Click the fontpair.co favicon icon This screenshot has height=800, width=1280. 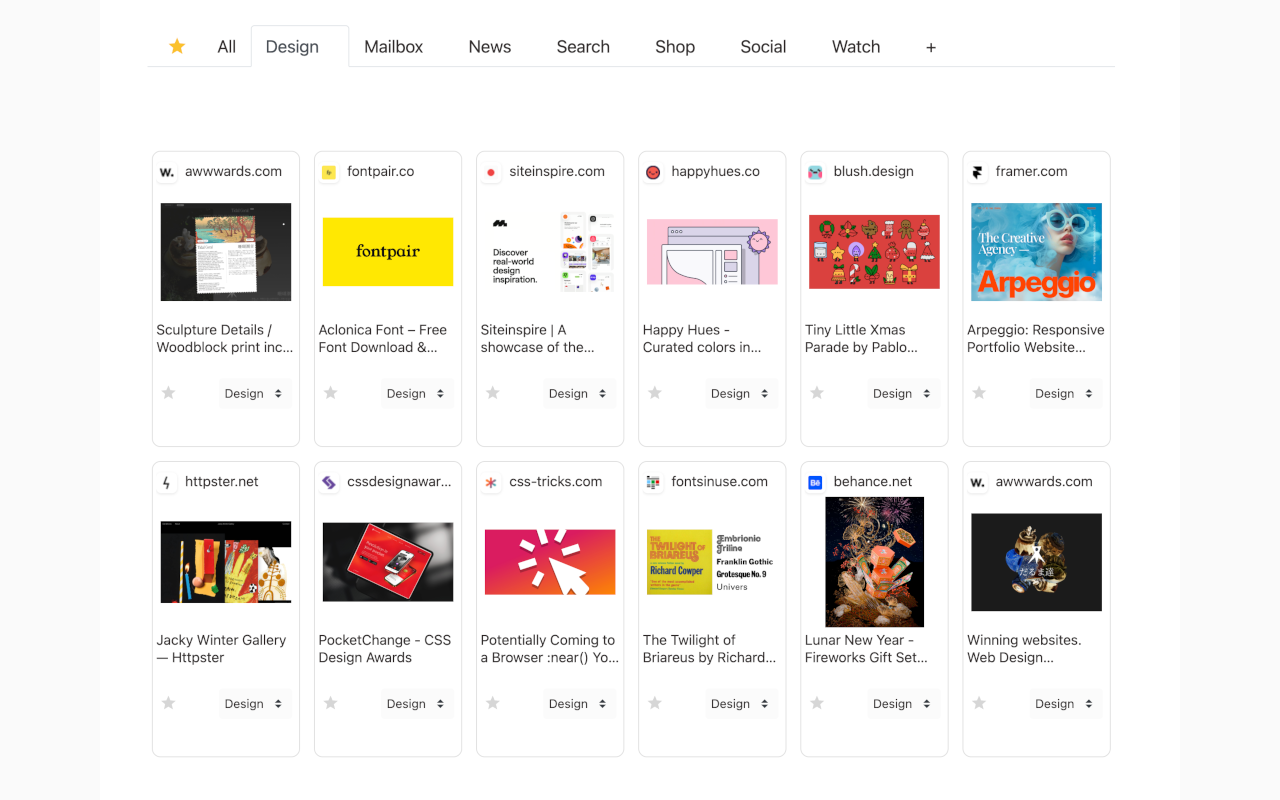[329, 172]
